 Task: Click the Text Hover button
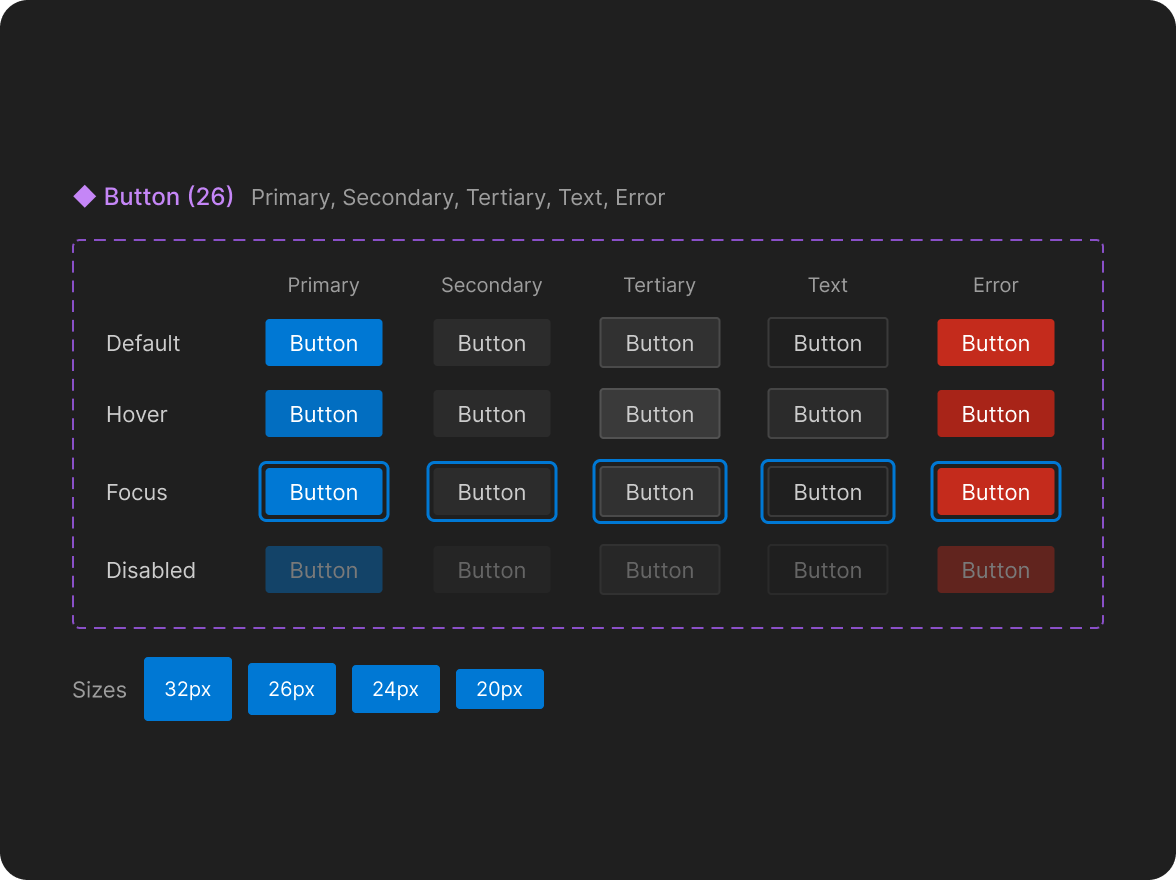tap(828, 413)
